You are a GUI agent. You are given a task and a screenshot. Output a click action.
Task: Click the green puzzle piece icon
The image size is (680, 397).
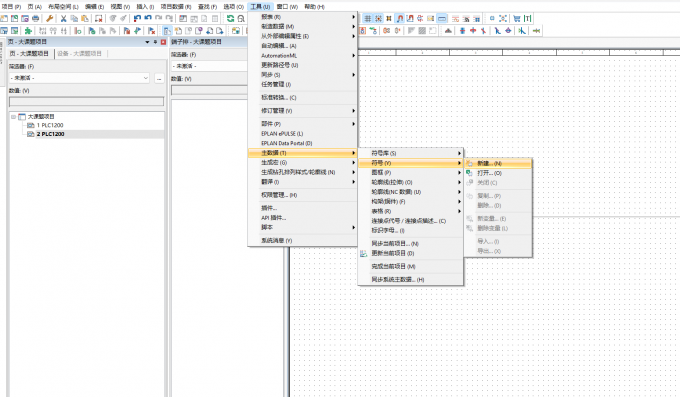[28, 30]
